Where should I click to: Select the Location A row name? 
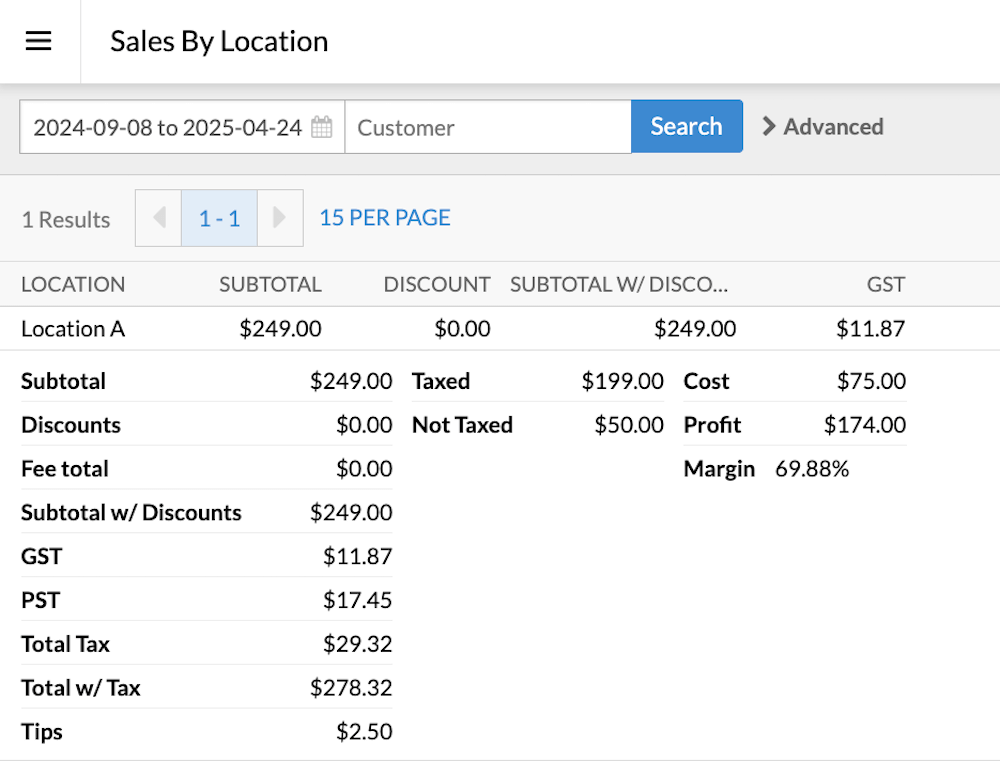click(x=73, y=329)
